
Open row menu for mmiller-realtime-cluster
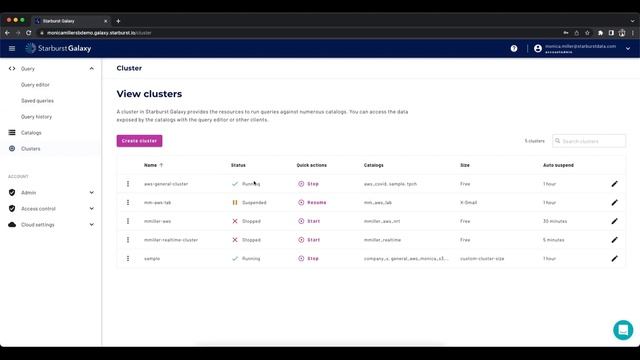(128, 240)
